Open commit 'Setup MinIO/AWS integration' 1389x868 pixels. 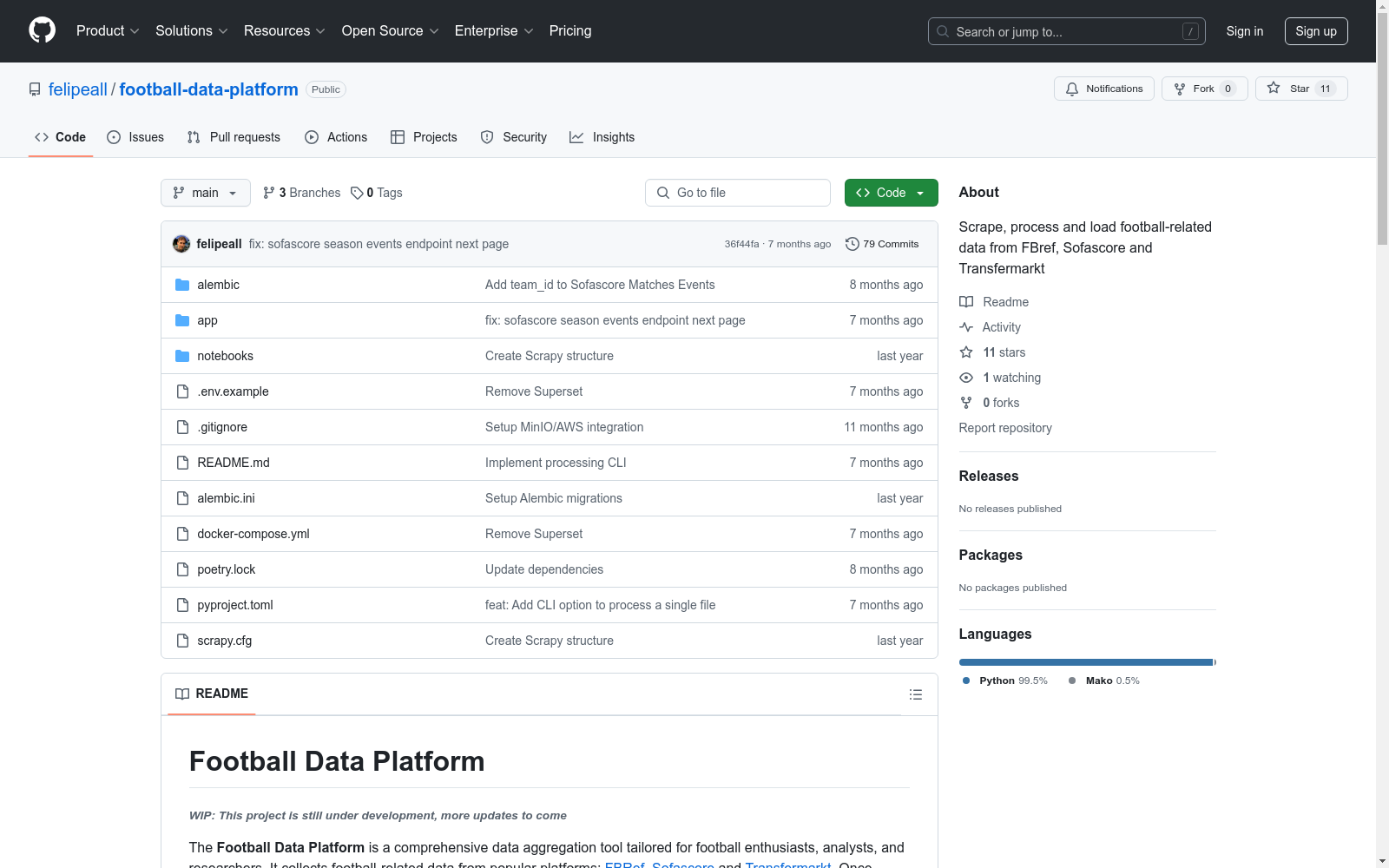pos(564,427)
